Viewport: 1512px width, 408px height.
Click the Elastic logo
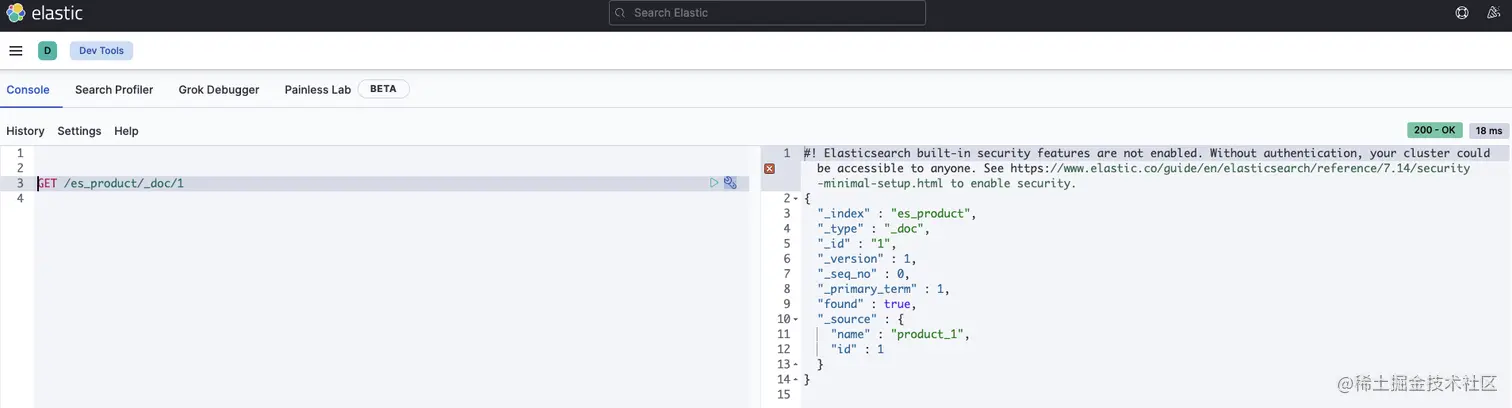[44, 13]
